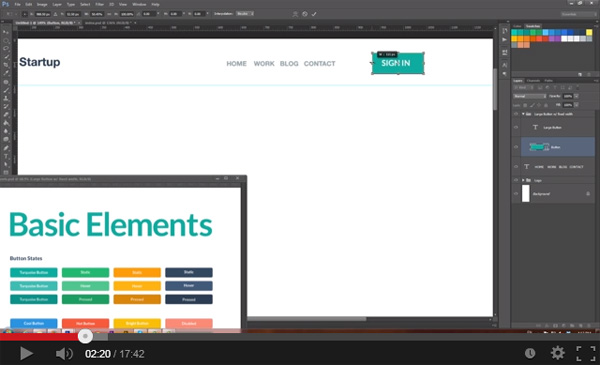The image size is (600, 365).
Task: Open the Interpolation dropdown in options bar
Action: (x=245, y=14)
